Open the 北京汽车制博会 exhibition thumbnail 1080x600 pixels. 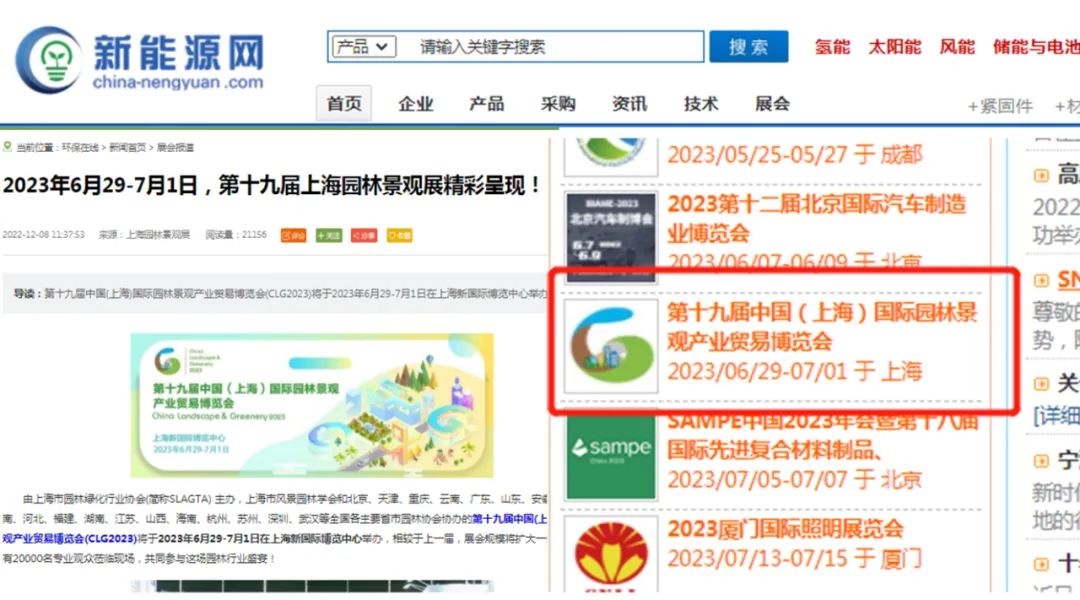coord(610,236)
